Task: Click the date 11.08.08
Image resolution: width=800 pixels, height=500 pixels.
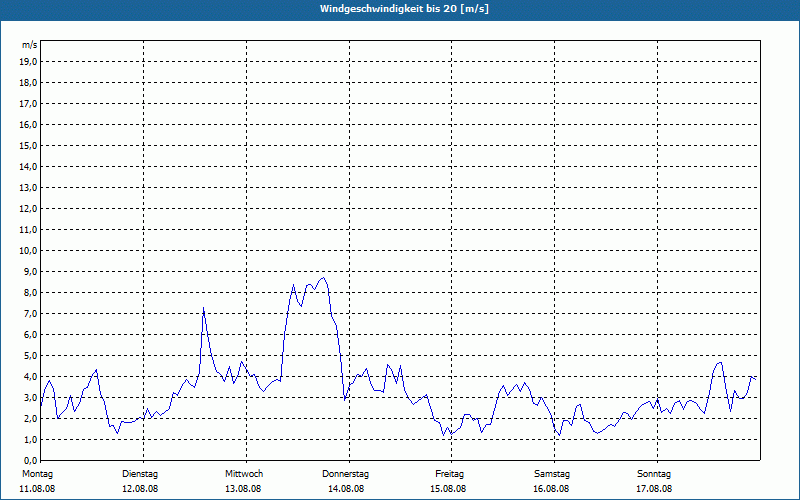Action: (x=37, y=489)
